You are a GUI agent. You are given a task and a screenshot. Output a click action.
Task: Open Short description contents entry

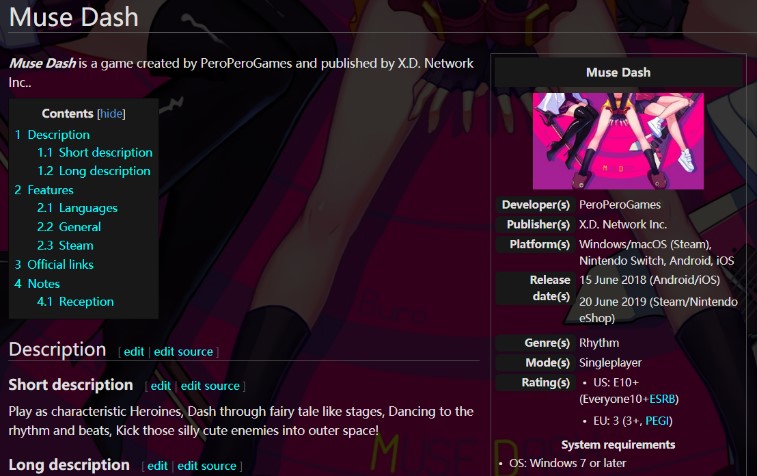[x=105, y=153]
